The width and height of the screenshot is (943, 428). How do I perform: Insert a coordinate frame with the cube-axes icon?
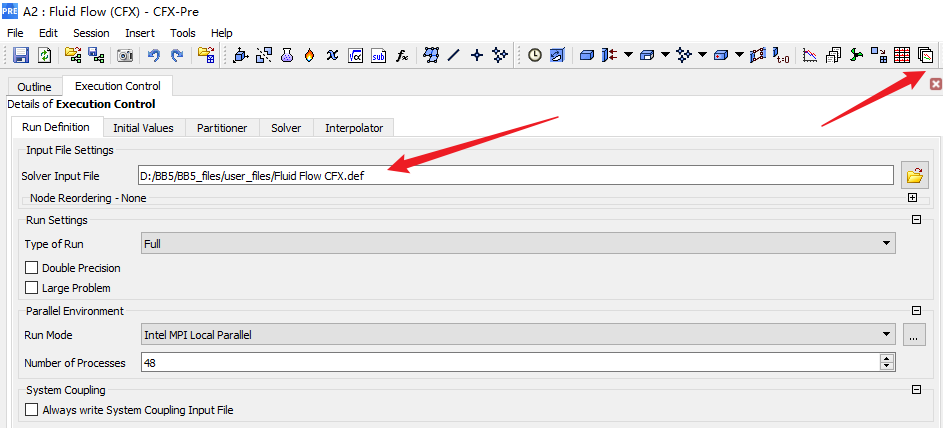point(241,55)
